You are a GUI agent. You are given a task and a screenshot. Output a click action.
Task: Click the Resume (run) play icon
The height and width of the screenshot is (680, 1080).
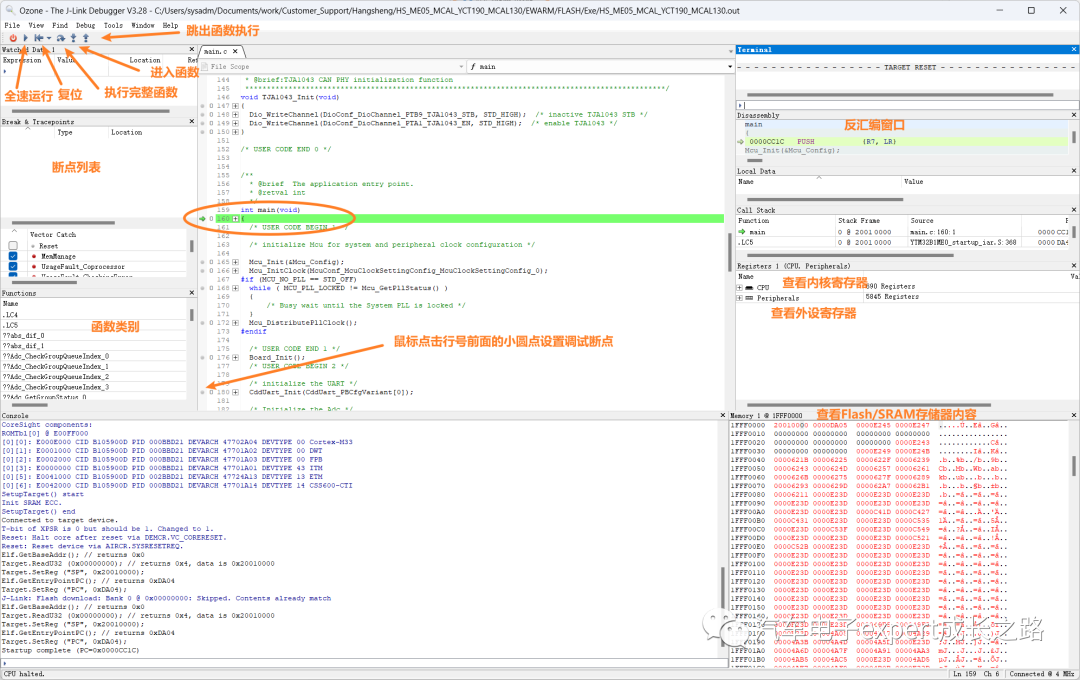25,39
